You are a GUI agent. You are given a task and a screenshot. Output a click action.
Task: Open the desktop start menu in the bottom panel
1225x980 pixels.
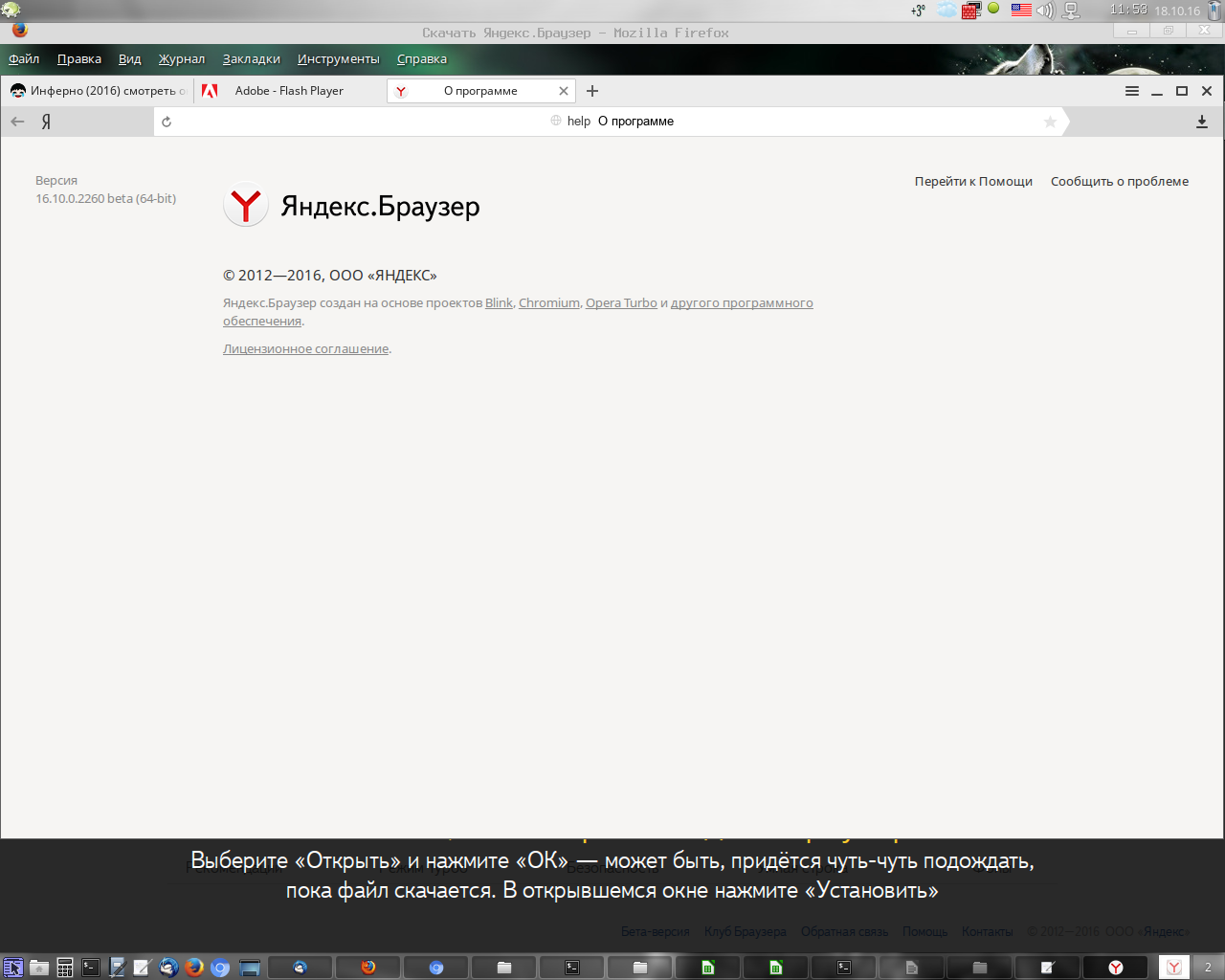tap(12, 968)
